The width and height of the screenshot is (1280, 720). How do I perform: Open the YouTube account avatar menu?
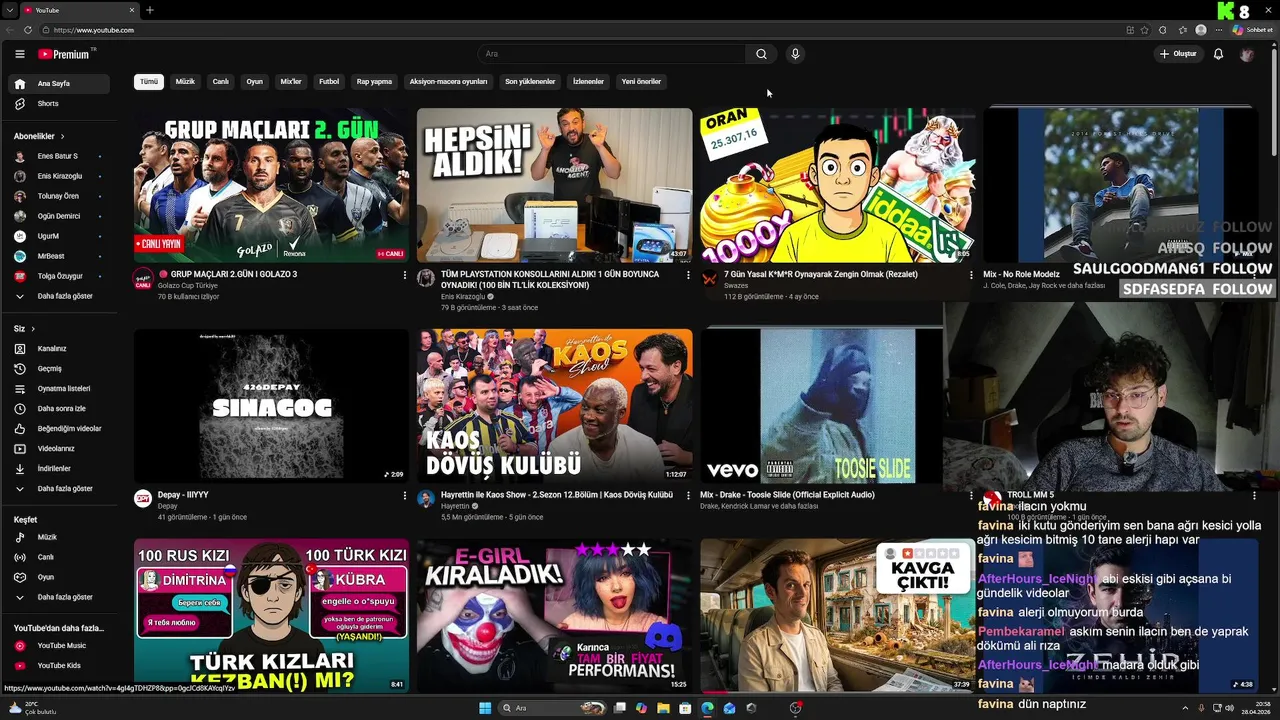1246,54
